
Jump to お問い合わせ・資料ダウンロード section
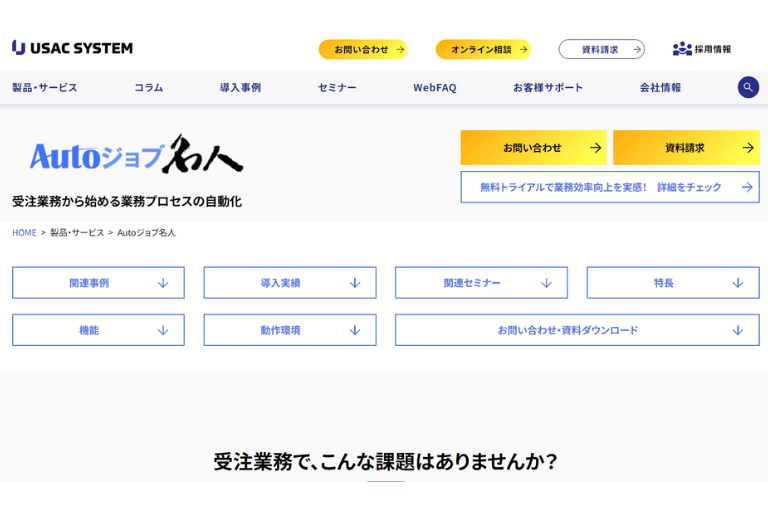[577, 330]
